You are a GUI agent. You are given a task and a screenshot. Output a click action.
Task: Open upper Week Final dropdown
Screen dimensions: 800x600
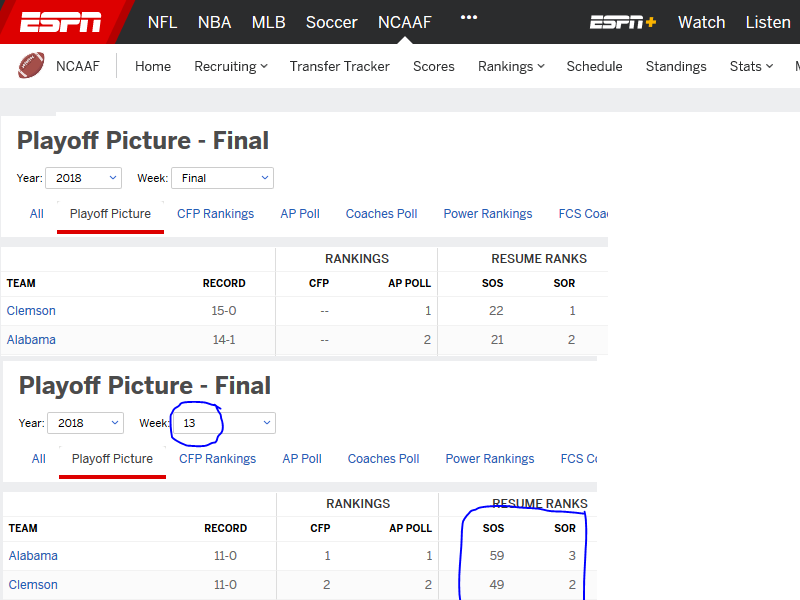[x=222, y=178]
